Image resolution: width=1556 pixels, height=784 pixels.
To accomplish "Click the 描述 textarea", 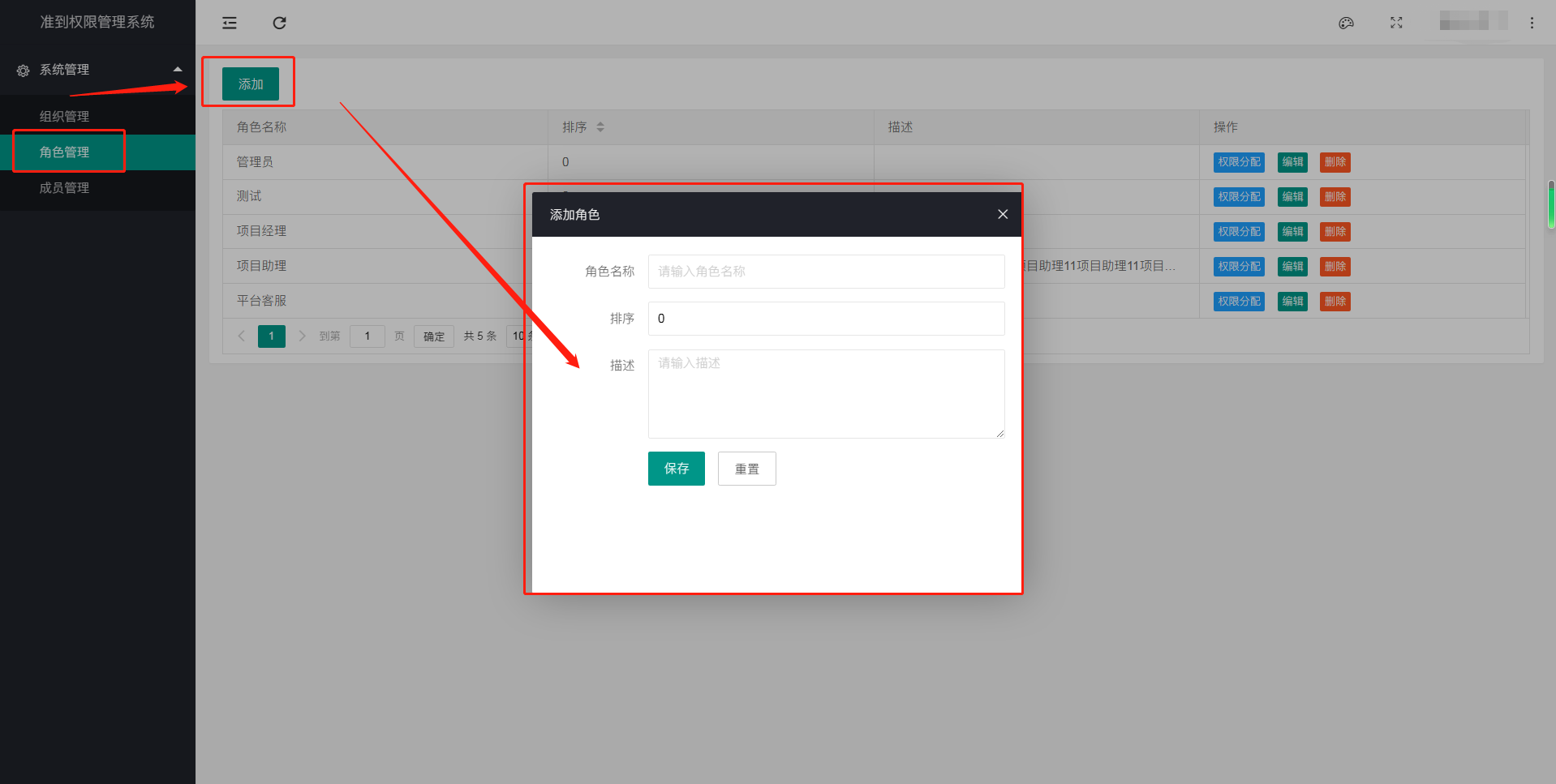I will click(826, 394).
